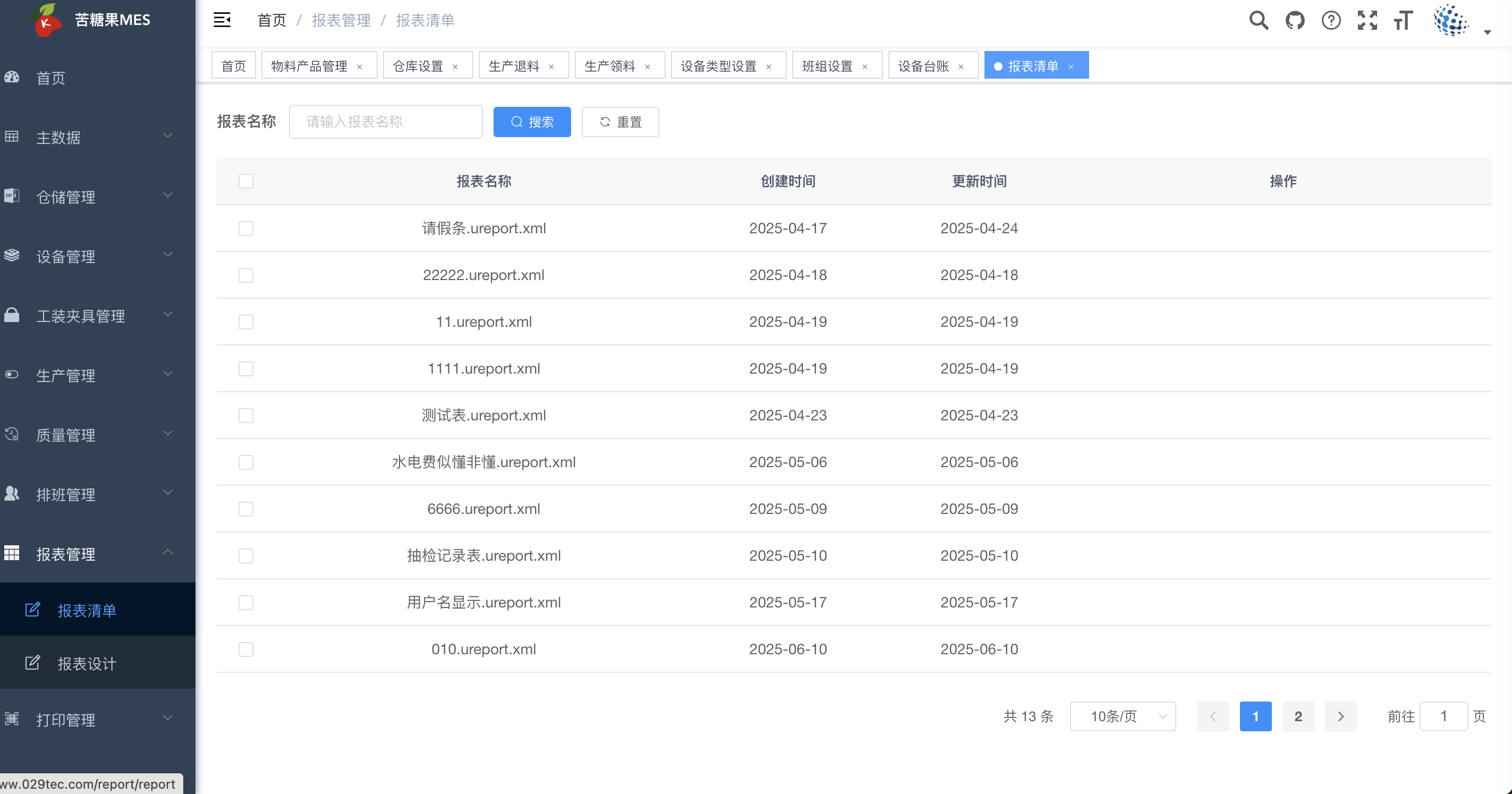Image resolution: width=1512 pixels, height=794 pixels.
Task: Check the 6666.ureport.xml row checkbox
Action: point(246,509)
